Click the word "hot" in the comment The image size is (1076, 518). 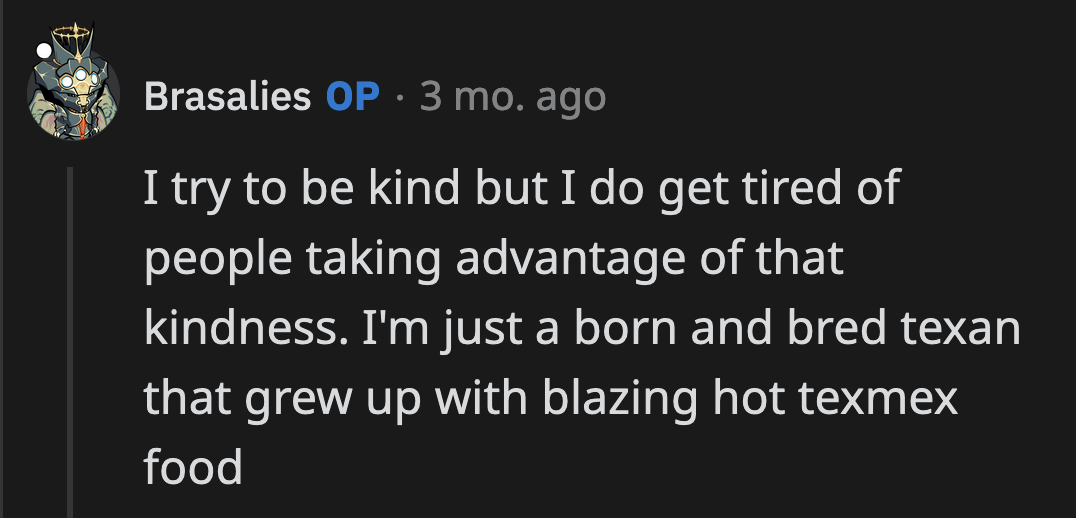[740, 400]
